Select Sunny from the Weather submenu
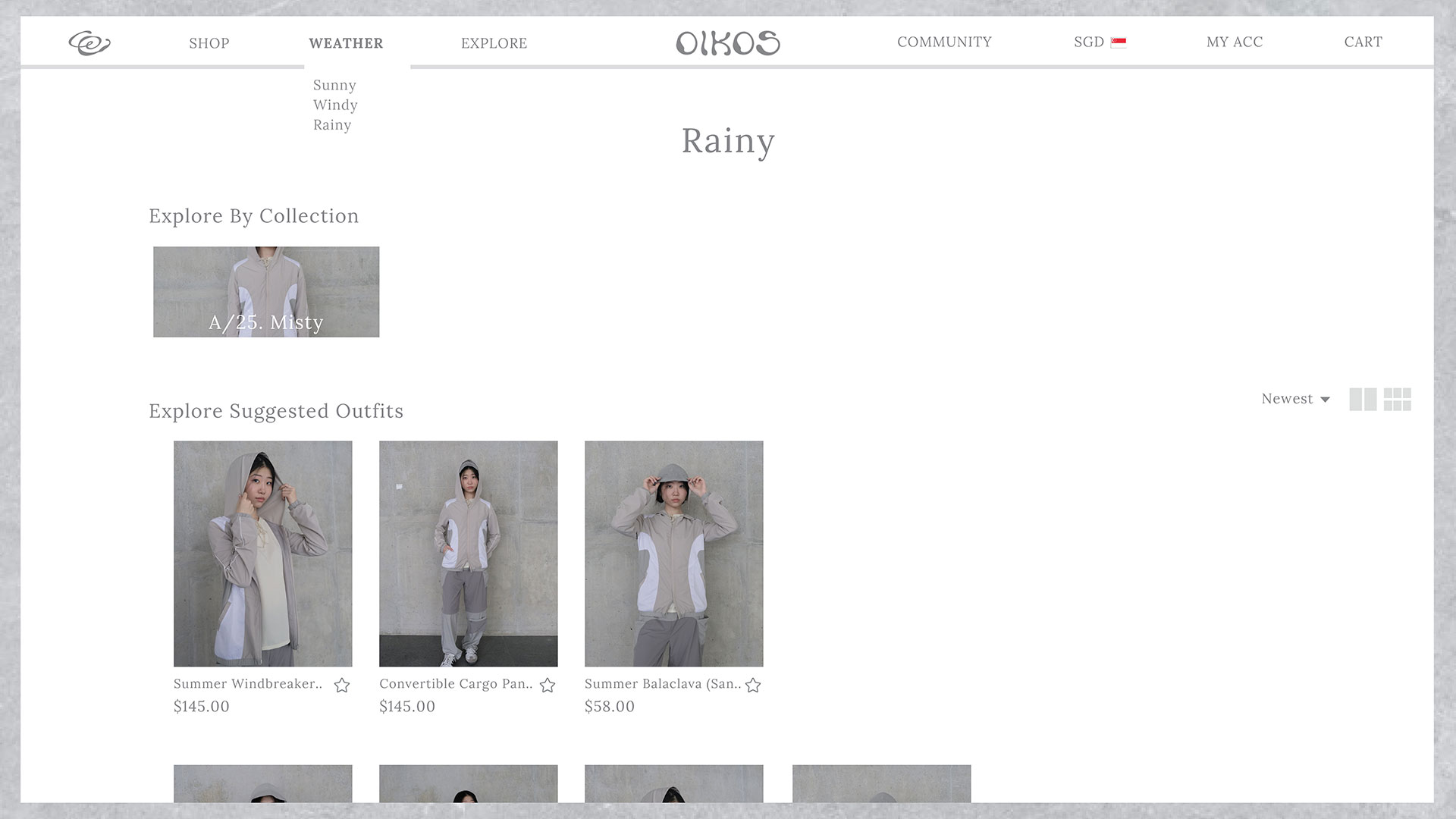 (x=334, y=85)
